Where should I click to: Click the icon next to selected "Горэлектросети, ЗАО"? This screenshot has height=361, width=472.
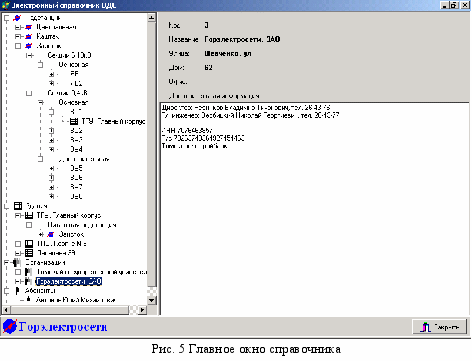(29, 281)
